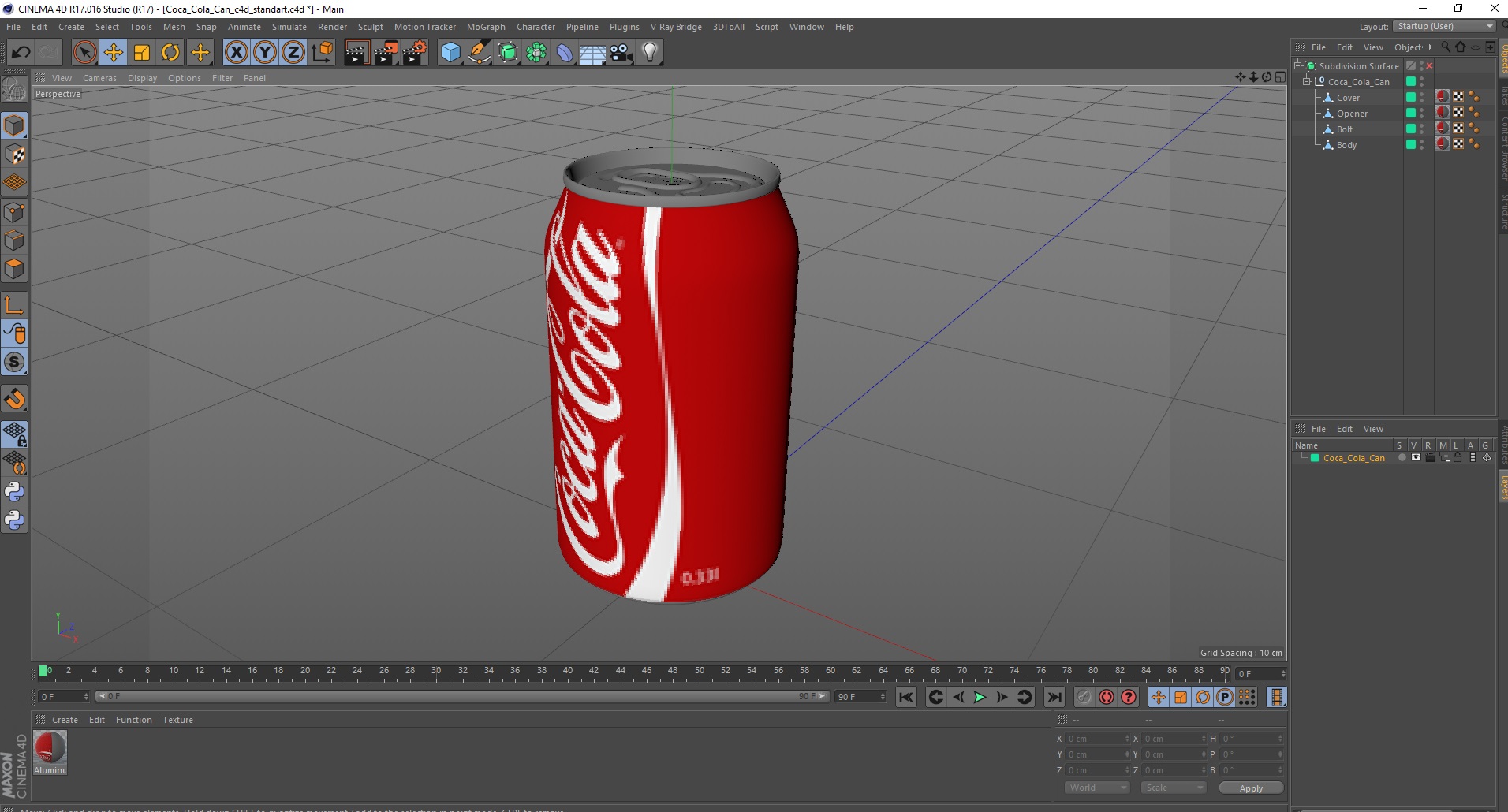
Task: Toggle visibility dots for Bolt object
Action: coord(1422,129)
